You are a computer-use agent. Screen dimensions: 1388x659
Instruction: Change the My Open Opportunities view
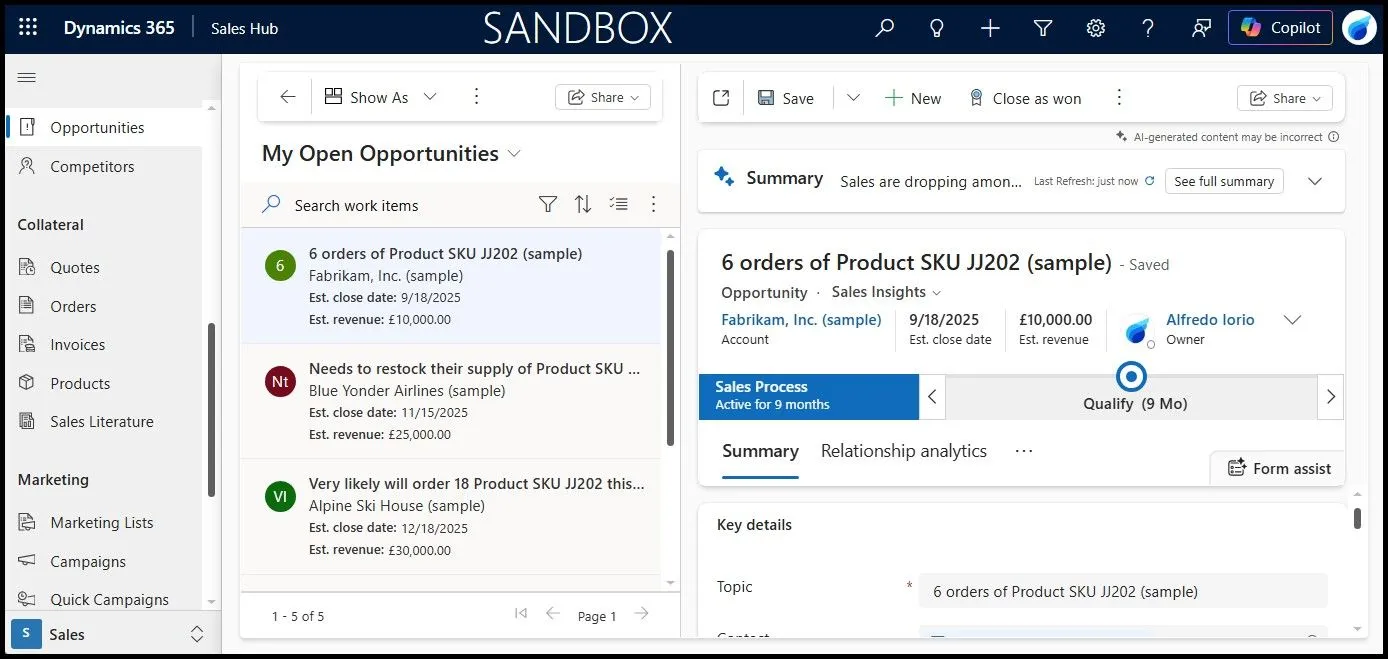[391, 153]
